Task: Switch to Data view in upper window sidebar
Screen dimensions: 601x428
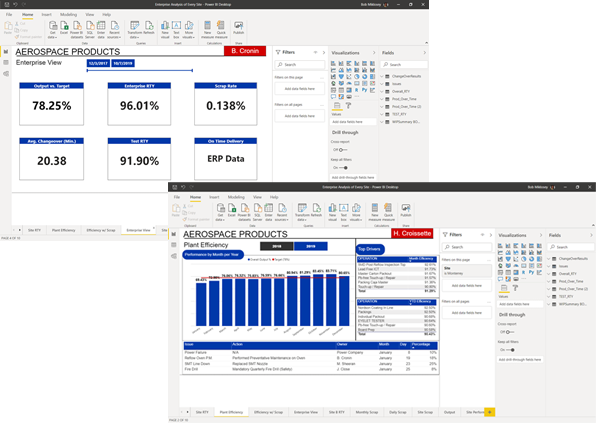Action: 6,62
